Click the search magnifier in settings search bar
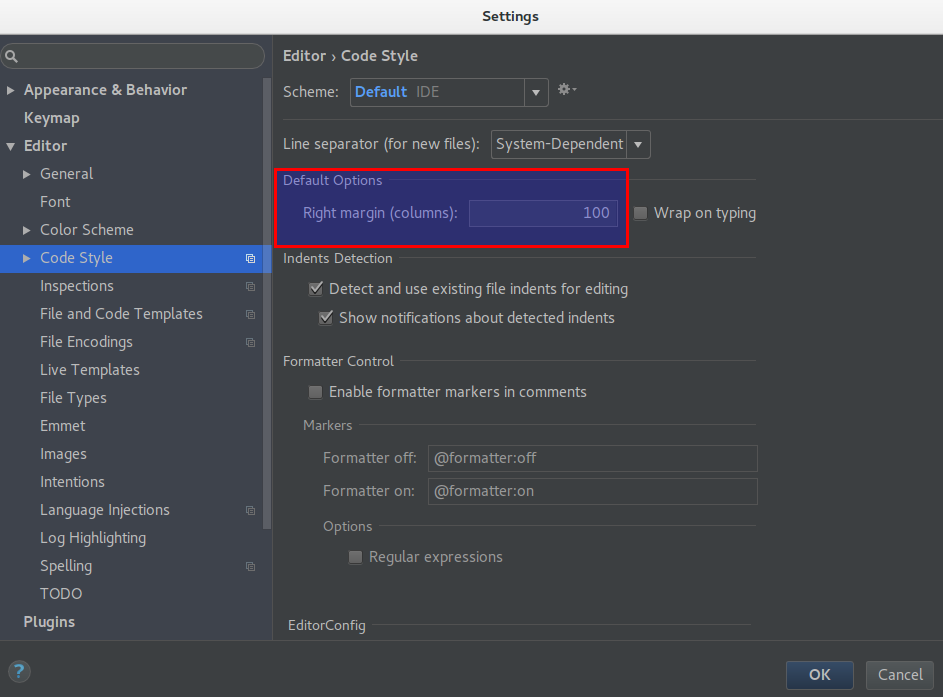943x697 pixels. point(14,56)
